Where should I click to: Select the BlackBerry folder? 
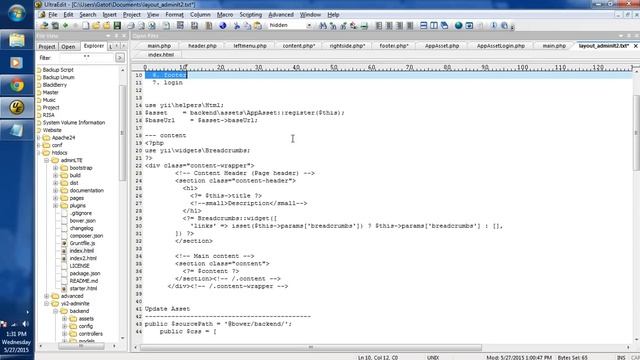point(55,85)
